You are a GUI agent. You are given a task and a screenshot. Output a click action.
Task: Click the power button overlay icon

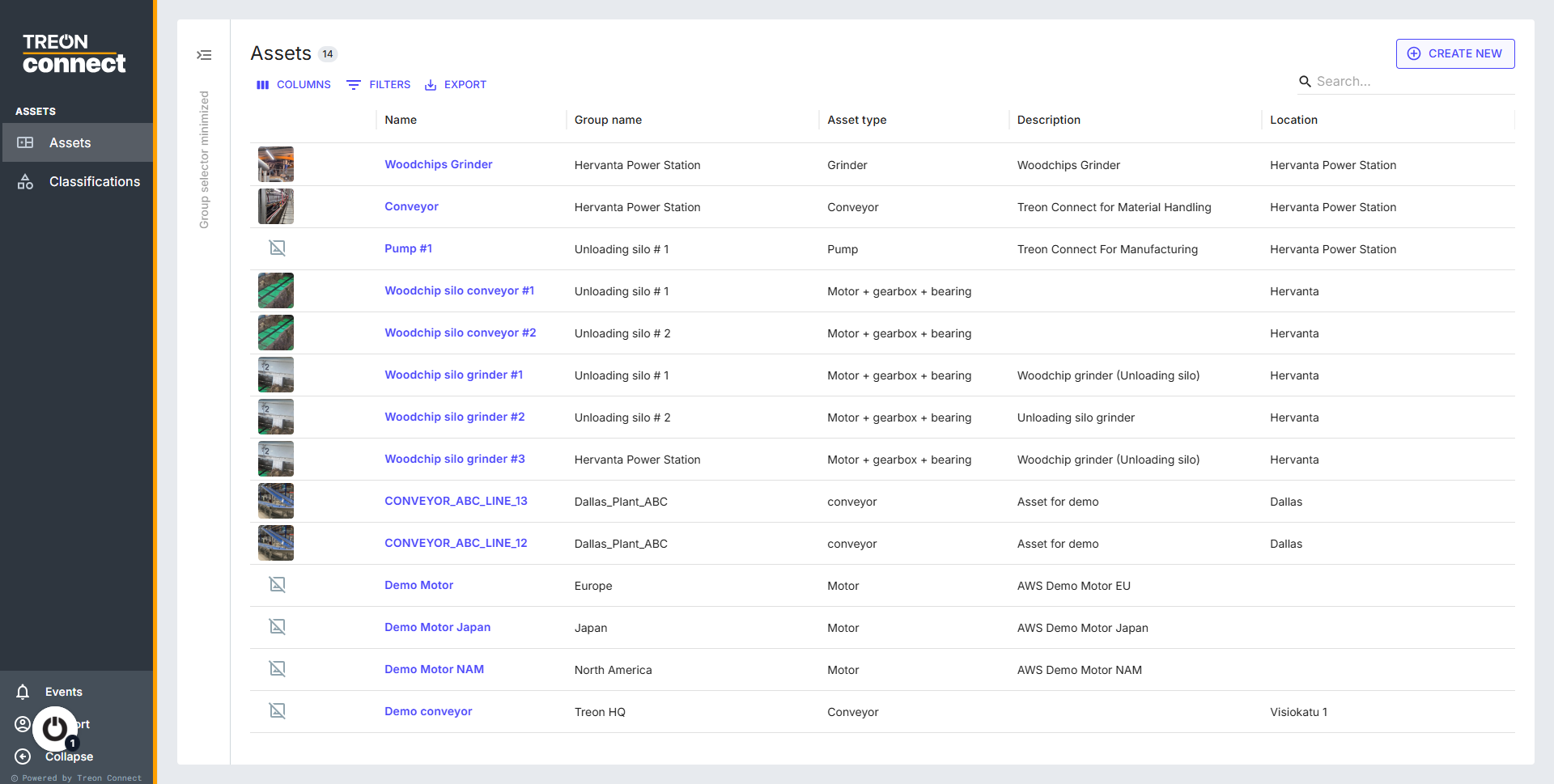(55, 728)
